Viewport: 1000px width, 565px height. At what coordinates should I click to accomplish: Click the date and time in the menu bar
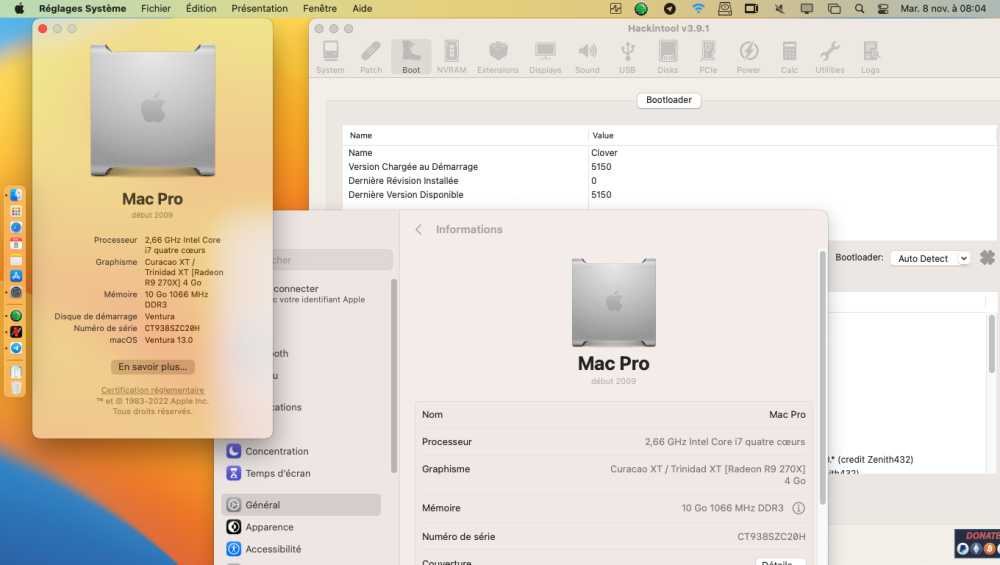click(943, 8)
